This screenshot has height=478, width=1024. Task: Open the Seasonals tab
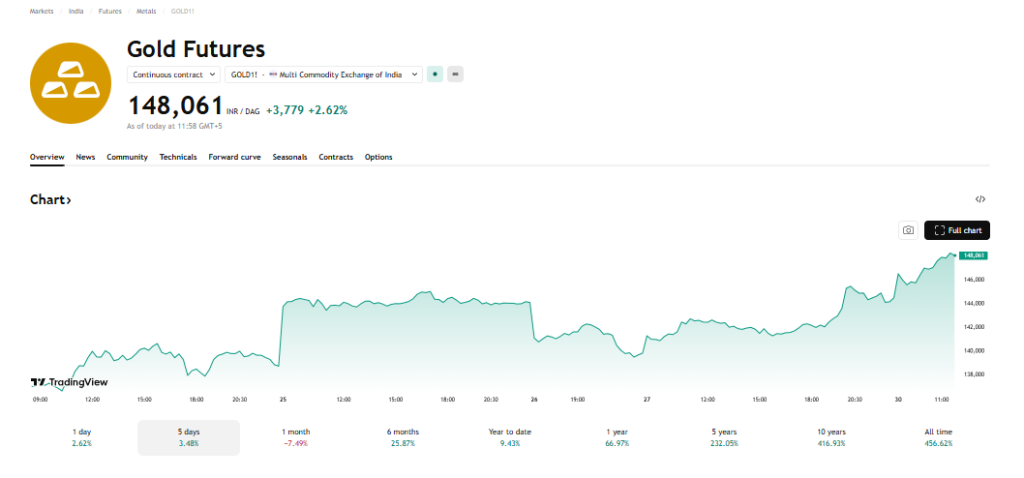(x=290, y=157)
